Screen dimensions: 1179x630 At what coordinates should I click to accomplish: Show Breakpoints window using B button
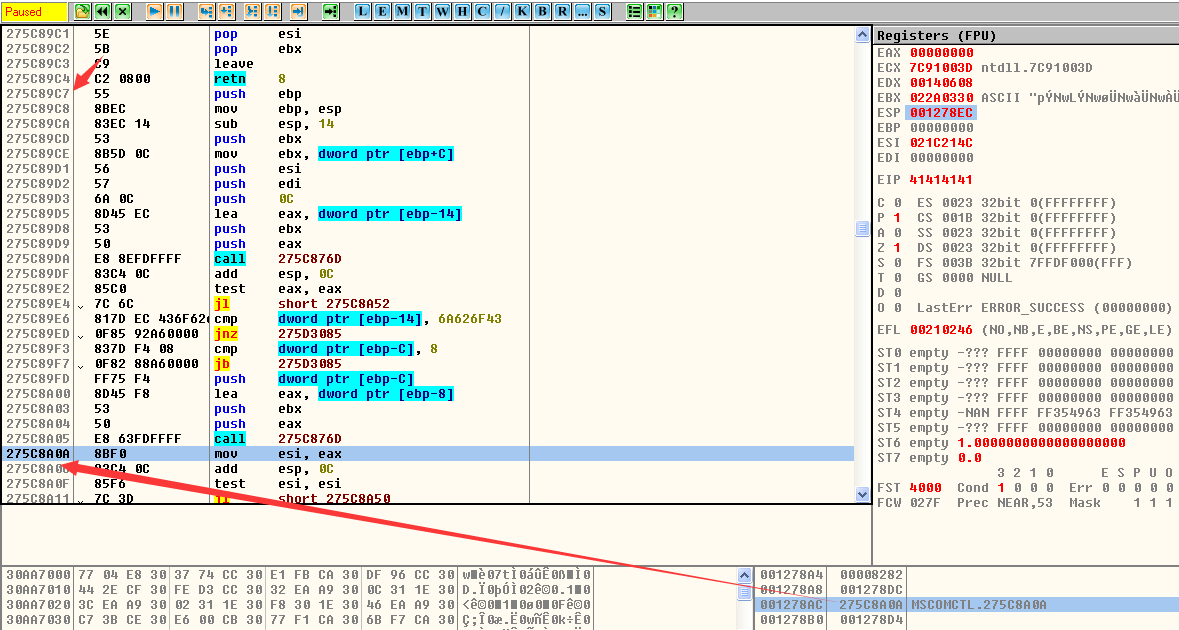[x=542, y=12]
